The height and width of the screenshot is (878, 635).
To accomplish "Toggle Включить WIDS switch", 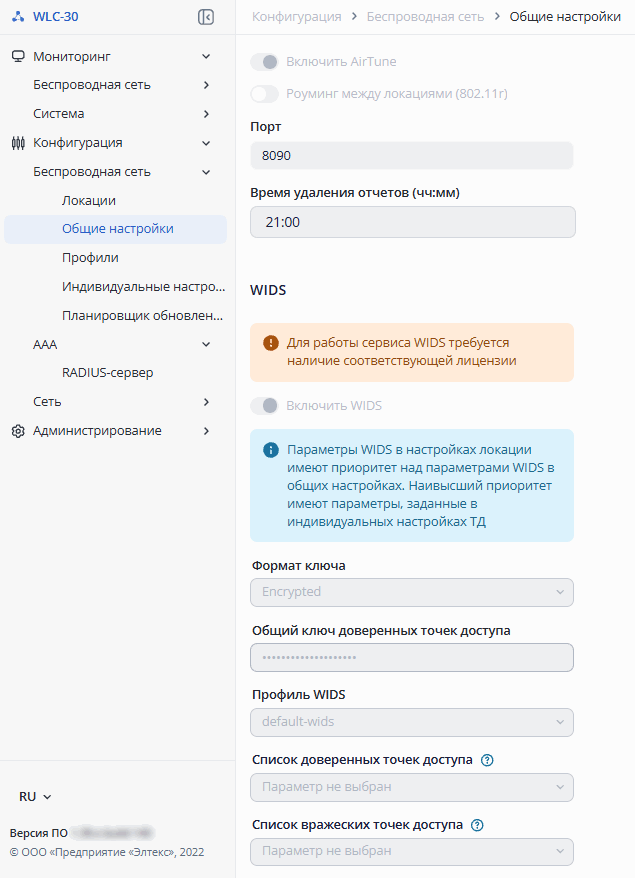I will (x=264, y=406).
